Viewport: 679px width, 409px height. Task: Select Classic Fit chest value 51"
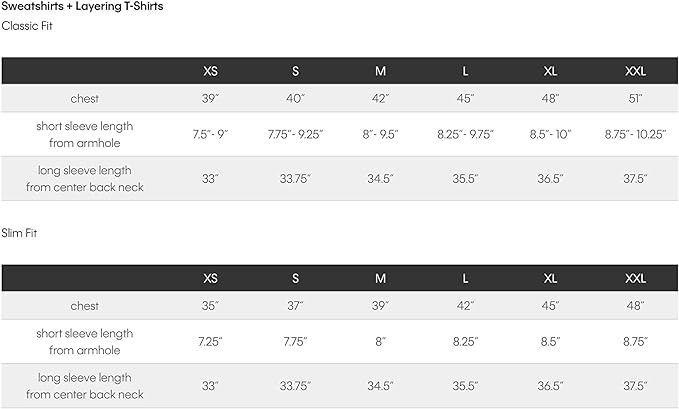tap(636, 99)
